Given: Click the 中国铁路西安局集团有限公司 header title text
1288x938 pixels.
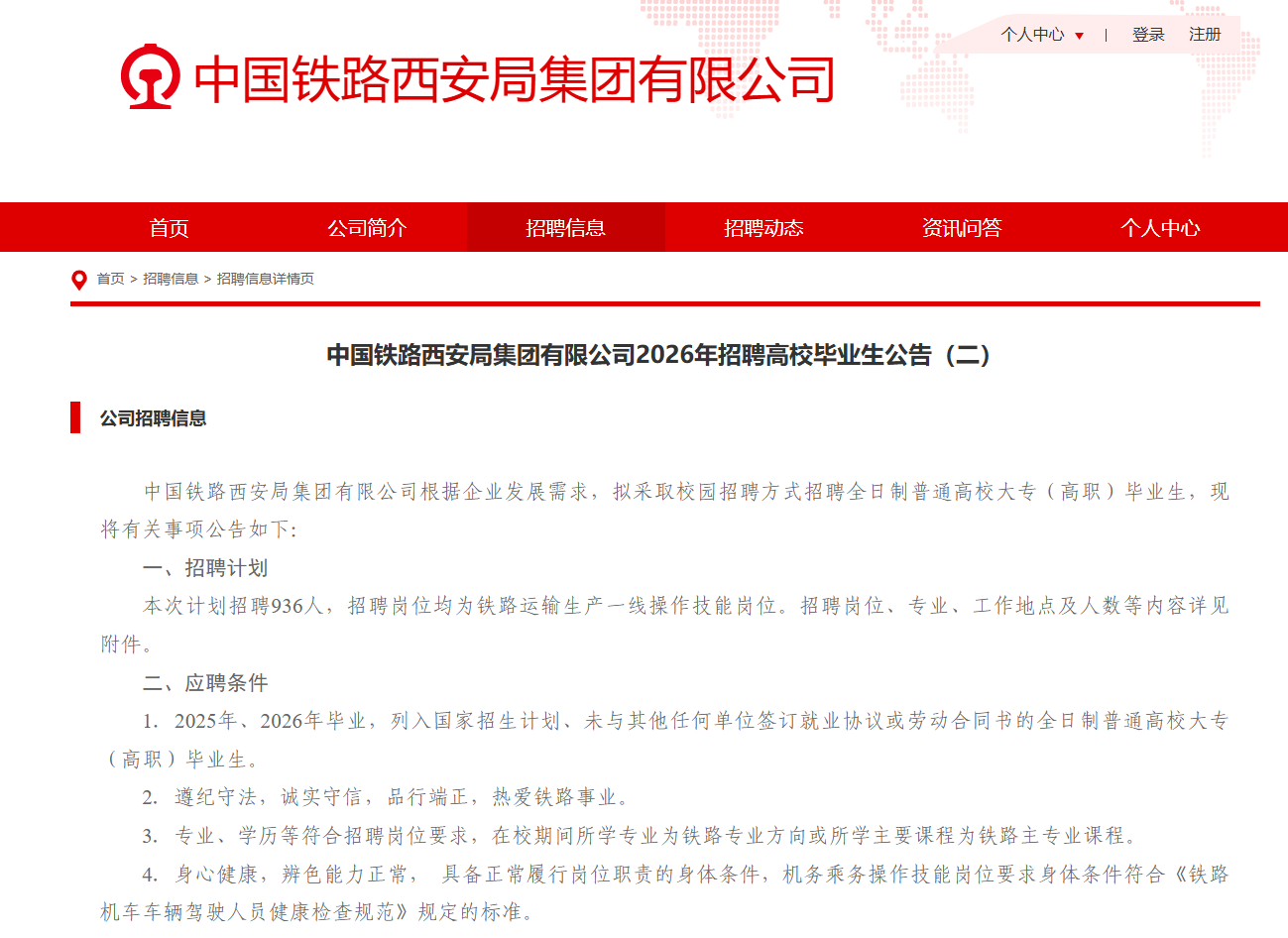Looking at the screenshot, I should 514,79.
